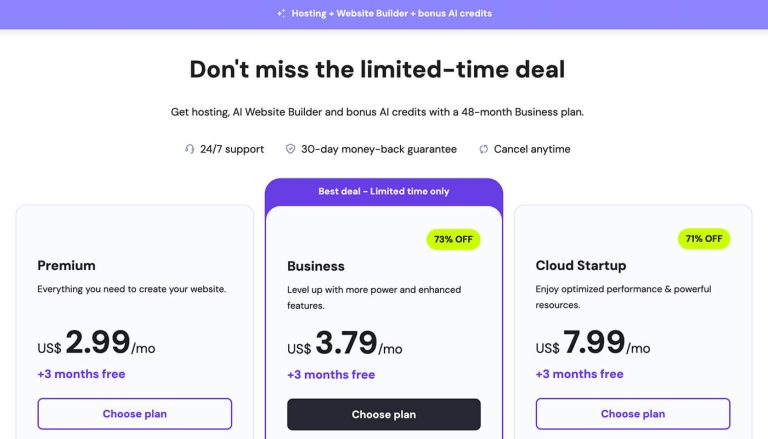This screenshot has height=439, width=768.
Task: Select the Cloud Startup plan title
Action: pos(581,266)
